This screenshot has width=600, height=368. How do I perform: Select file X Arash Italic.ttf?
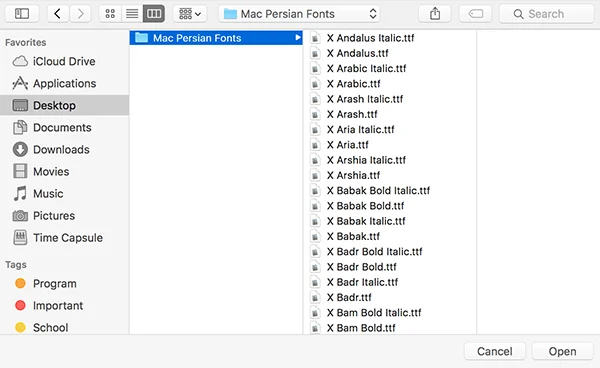coord(390,99)
